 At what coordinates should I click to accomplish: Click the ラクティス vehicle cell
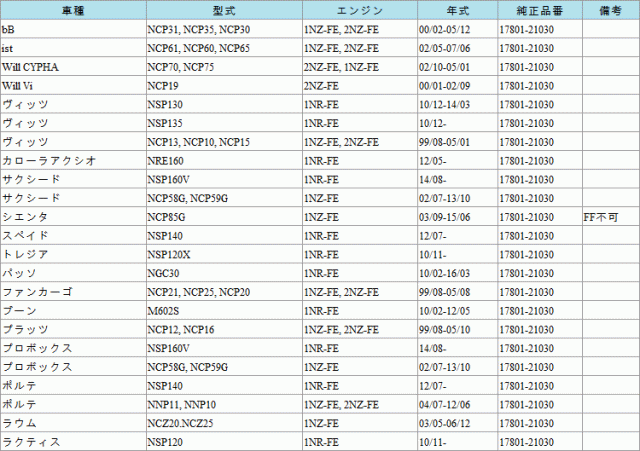click(31, 442)
